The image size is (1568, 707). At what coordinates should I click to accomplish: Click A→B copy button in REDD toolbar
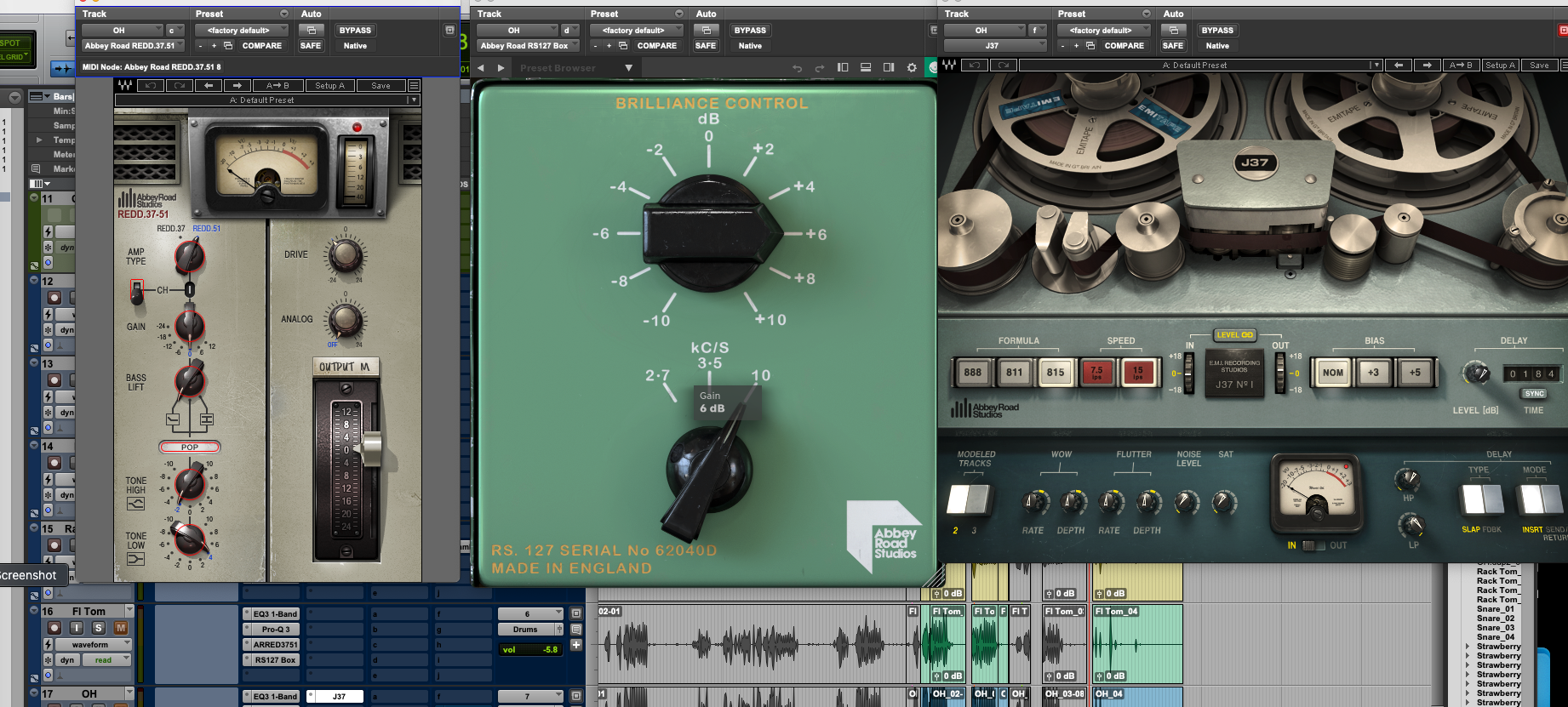click(x=278, y=85)
